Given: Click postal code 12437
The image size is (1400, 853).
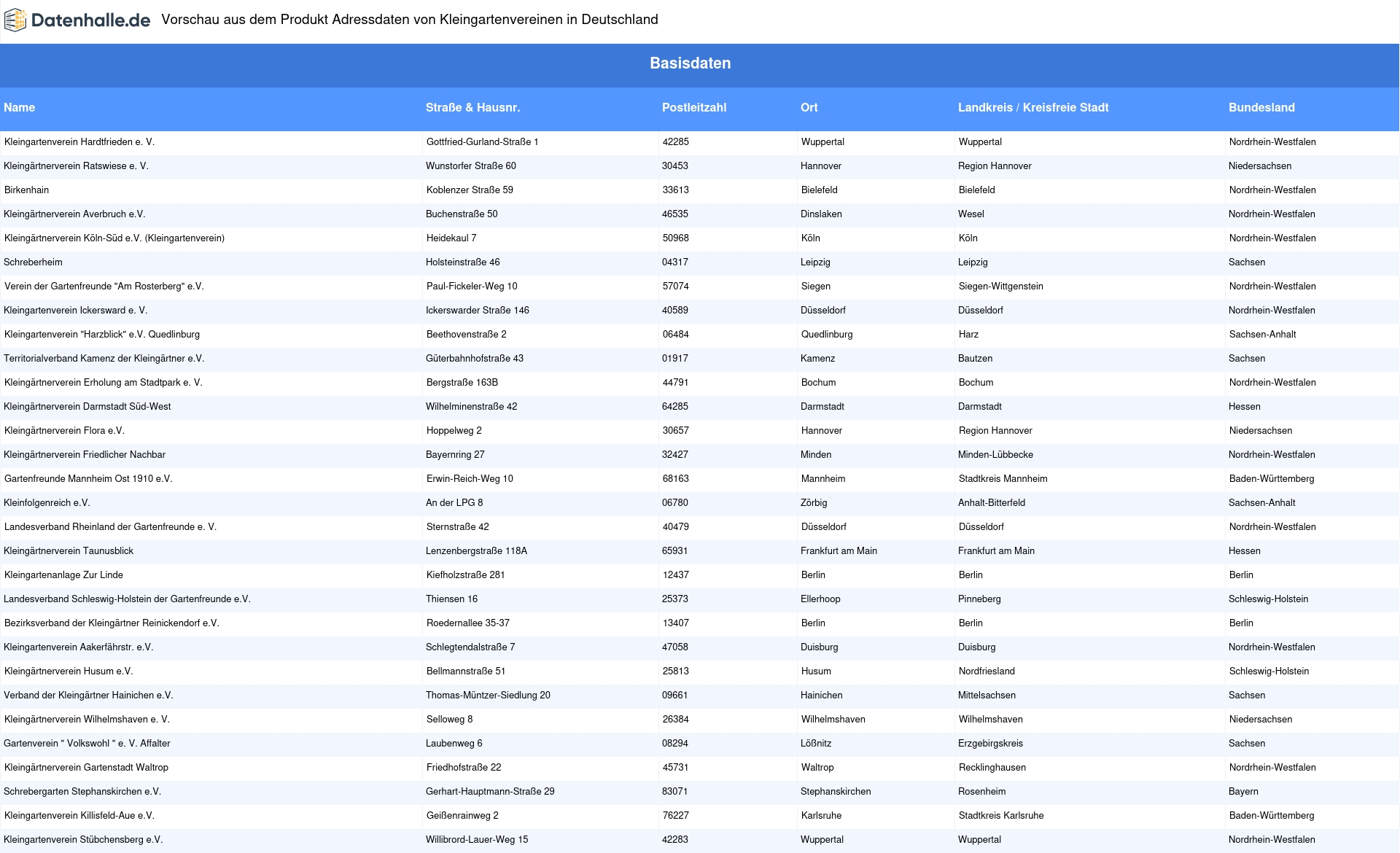Looking at the screenshot, I should 676,575.
